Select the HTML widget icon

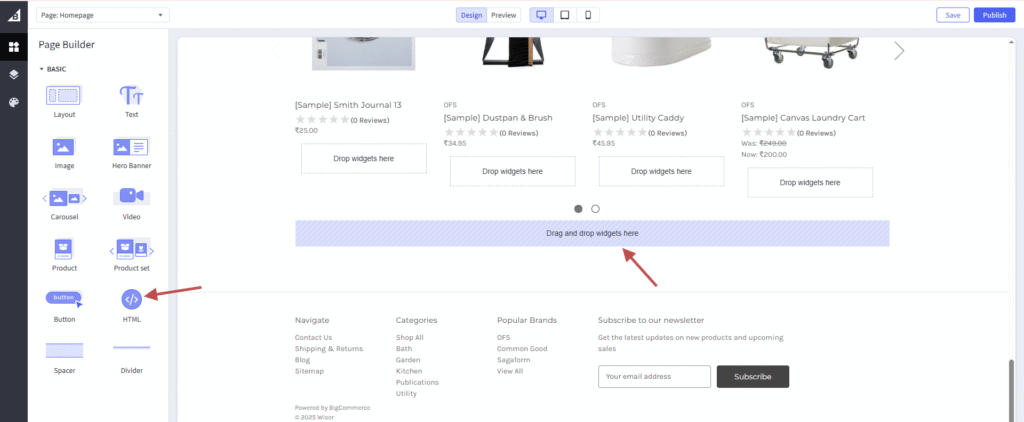tap(131, 299)
